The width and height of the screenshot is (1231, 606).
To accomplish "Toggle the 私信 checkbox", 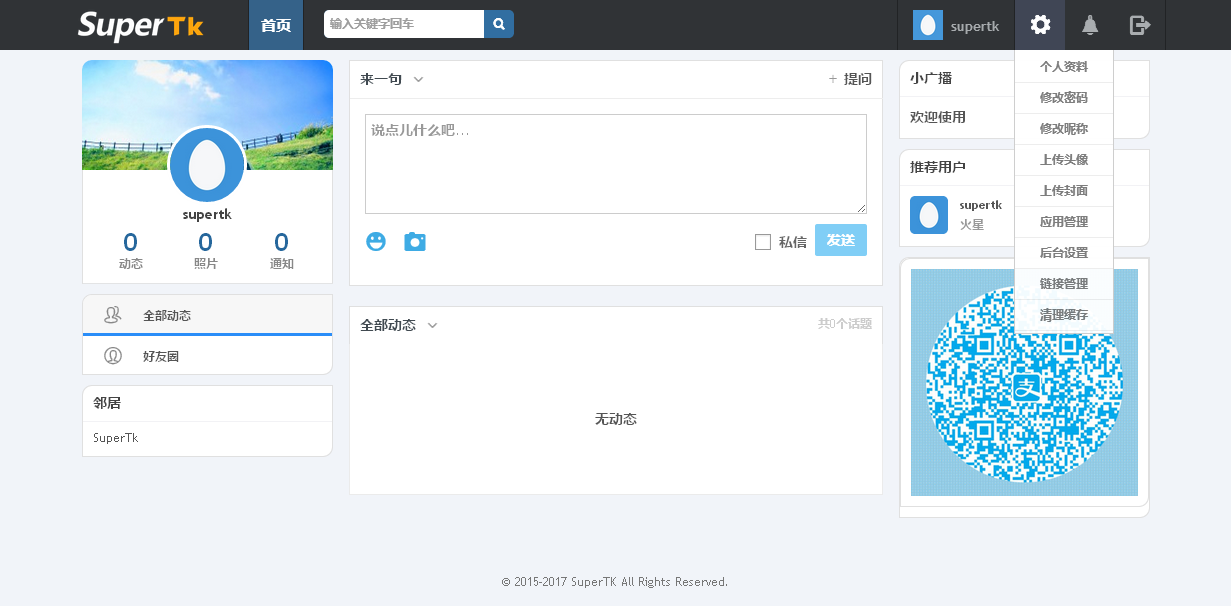I will tap(763, 242).
